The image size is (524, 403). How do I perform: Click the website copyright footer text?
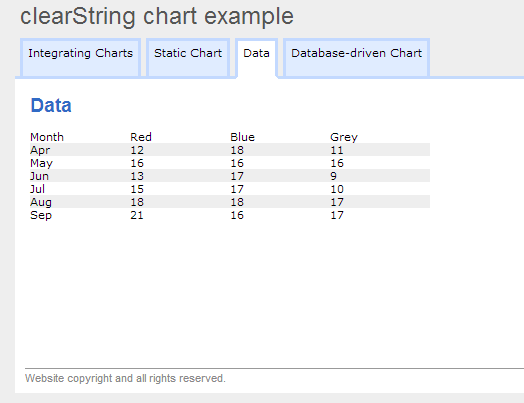[125, 378]
